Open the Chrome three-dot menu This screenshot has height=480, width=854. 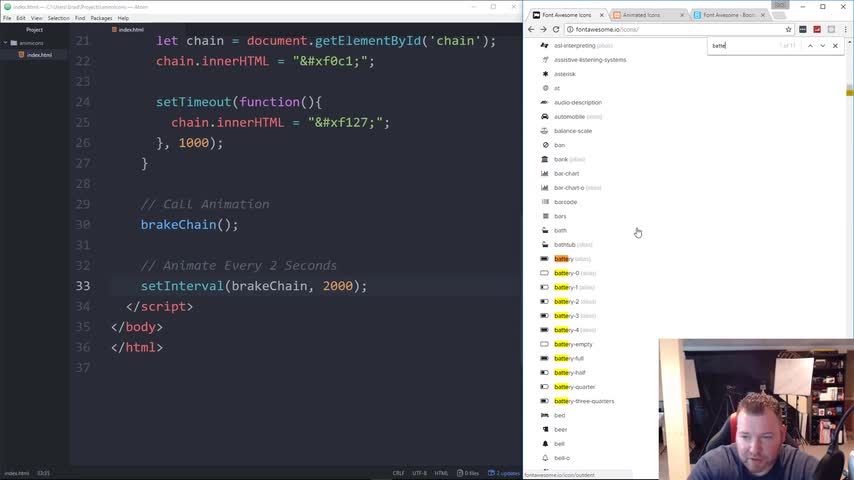845,29
